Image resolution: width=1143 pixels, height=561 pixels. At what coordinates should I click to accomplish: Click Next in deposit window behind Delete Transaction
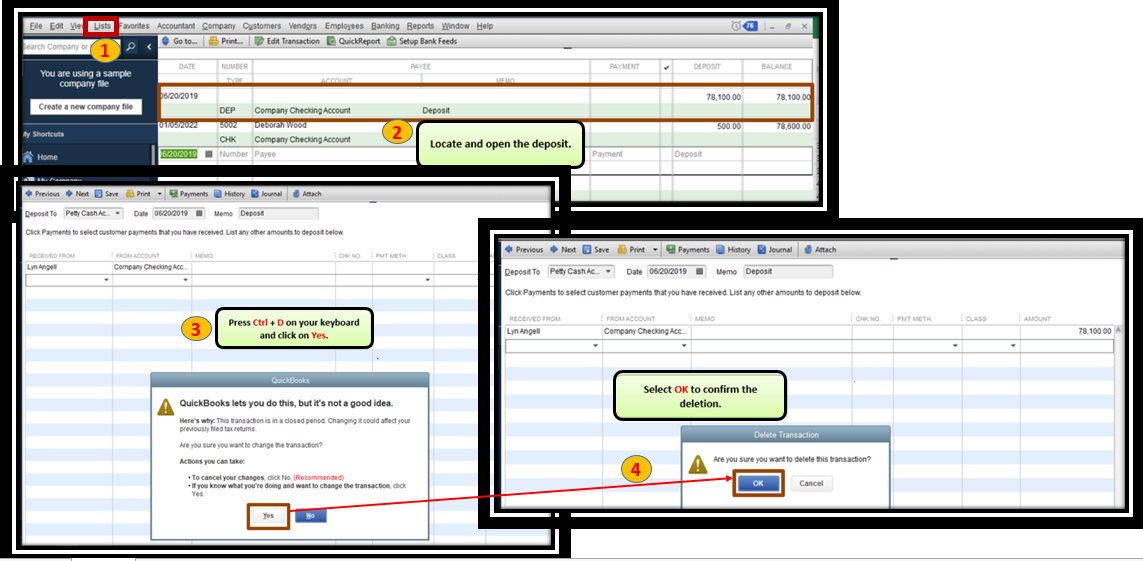[563, 249]
